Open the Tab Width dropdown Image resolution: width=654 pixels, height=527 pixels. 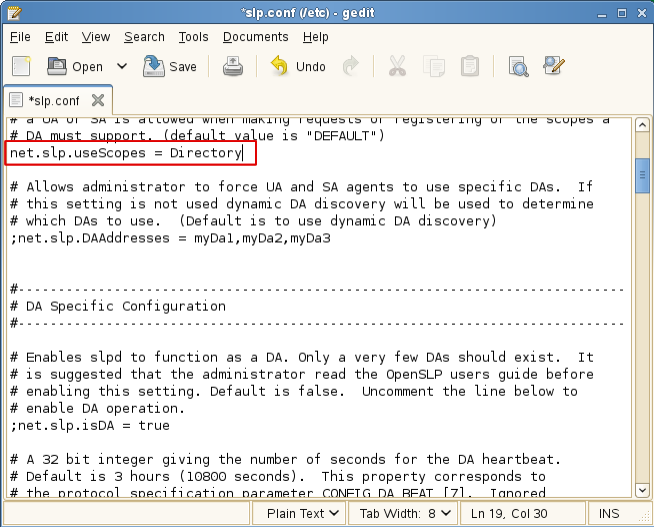pos(403,513)
